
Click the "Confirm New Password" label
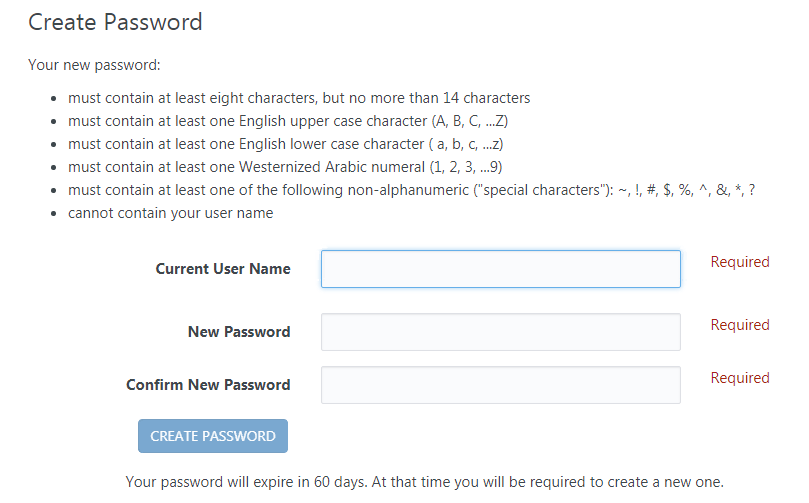click(x=208, y=385)
